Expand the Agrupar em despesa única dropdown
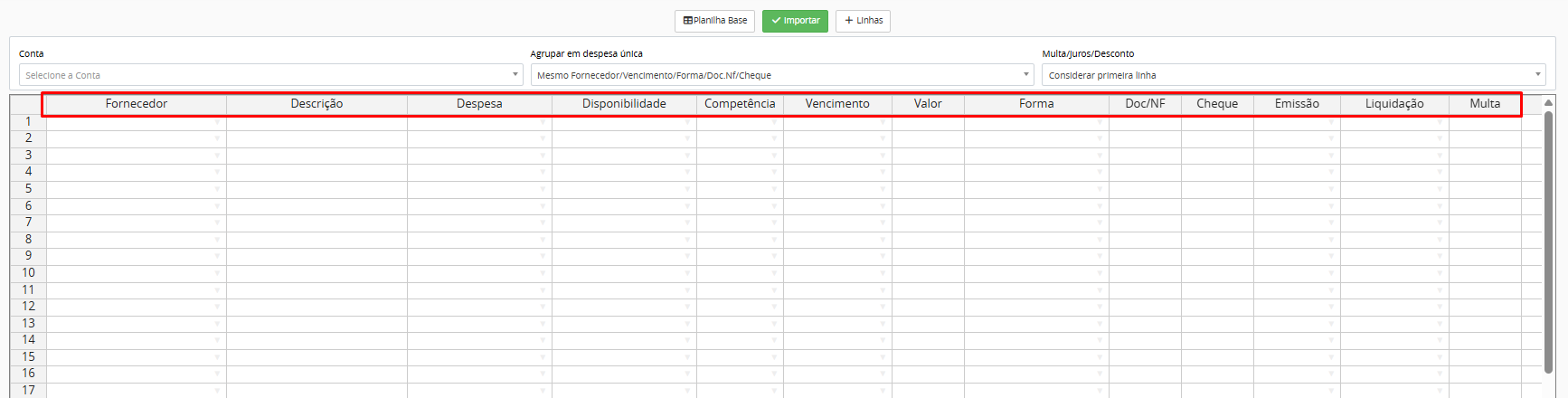The width and height of the screenshot is (1568, 398). [781, 75]
